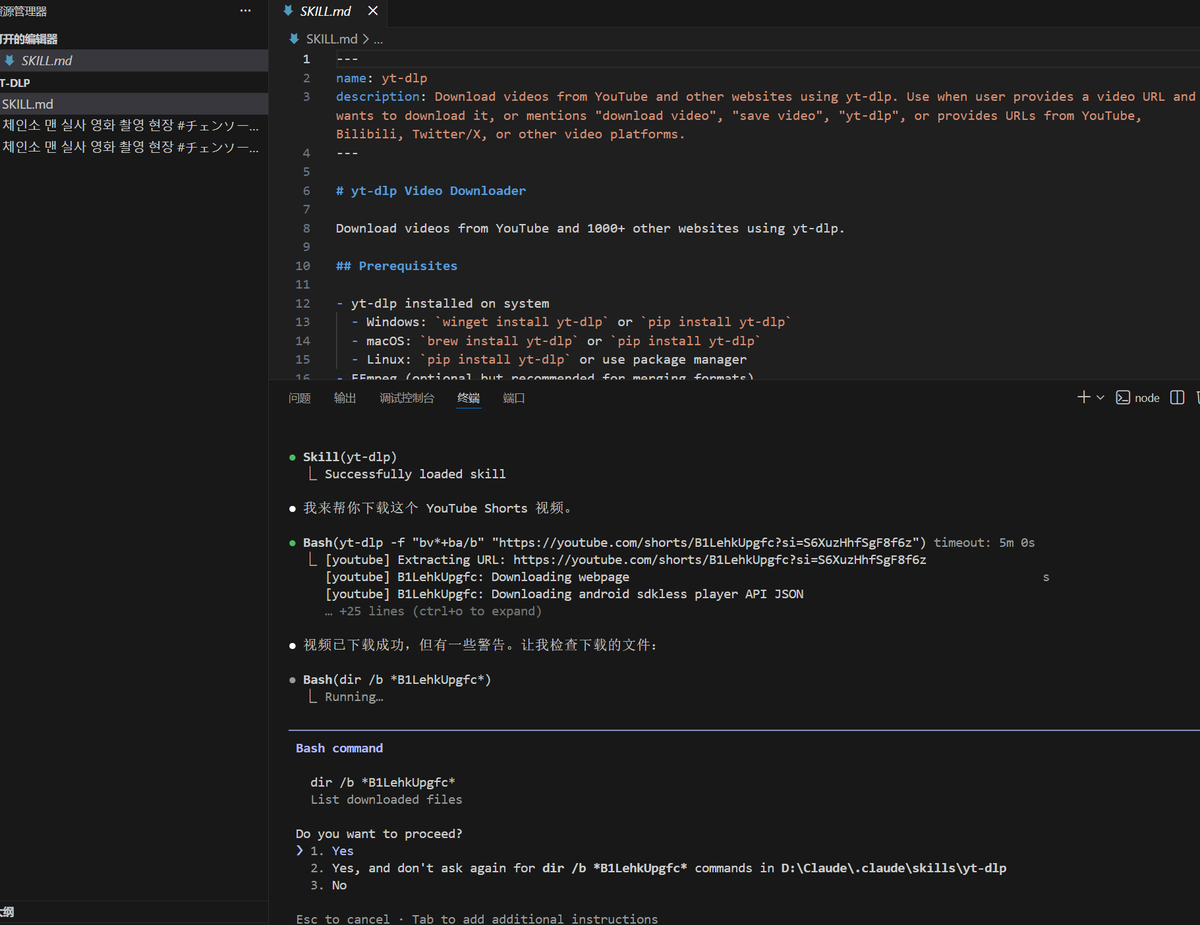Open the explorer panel more actions (…) menu
This screenshot has width=1200, height=925.
pyautogui.click(x=246, y=11)
